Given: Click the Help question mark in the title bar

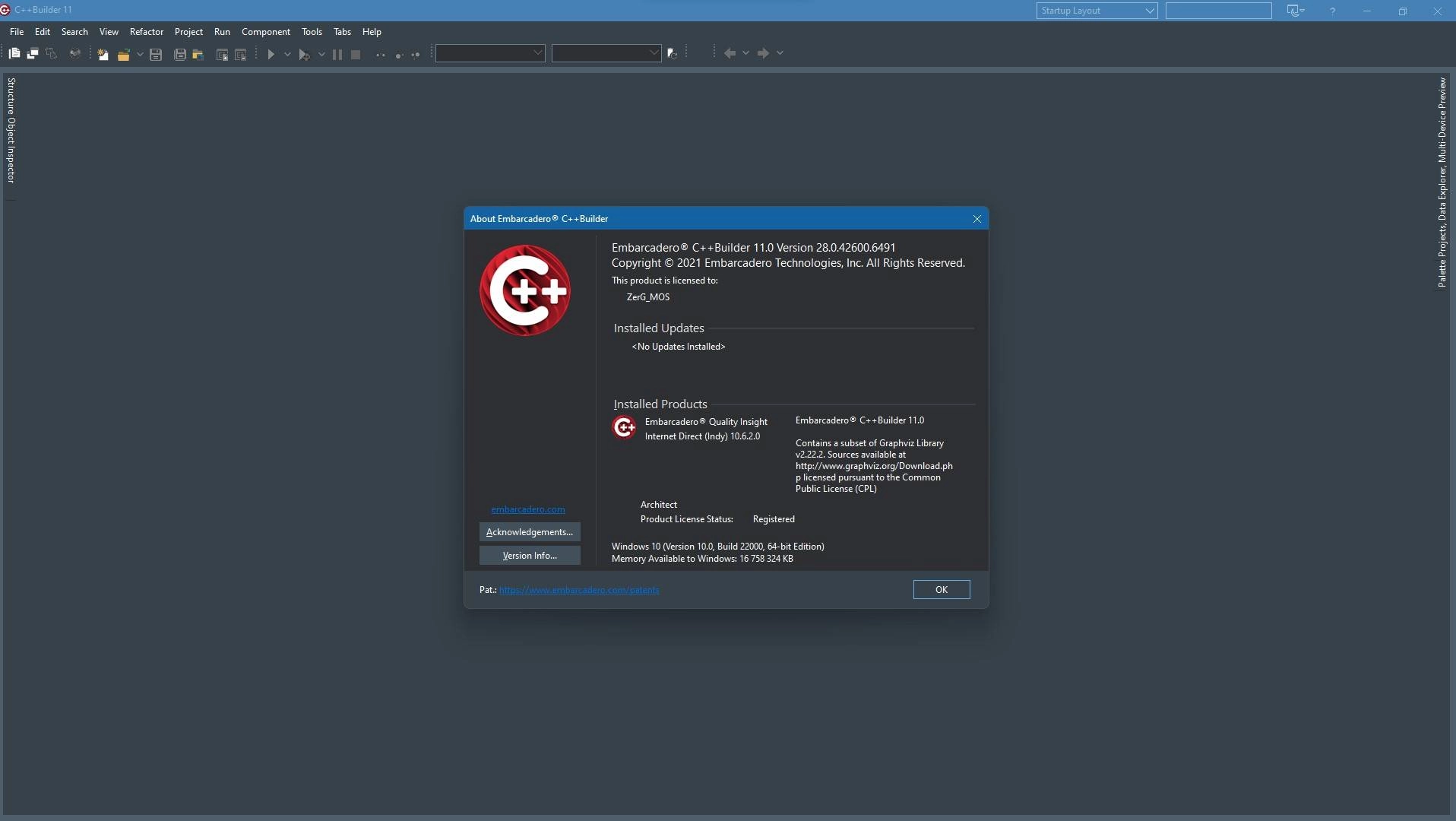Looking at the screenshot, I should (1332, 11).
